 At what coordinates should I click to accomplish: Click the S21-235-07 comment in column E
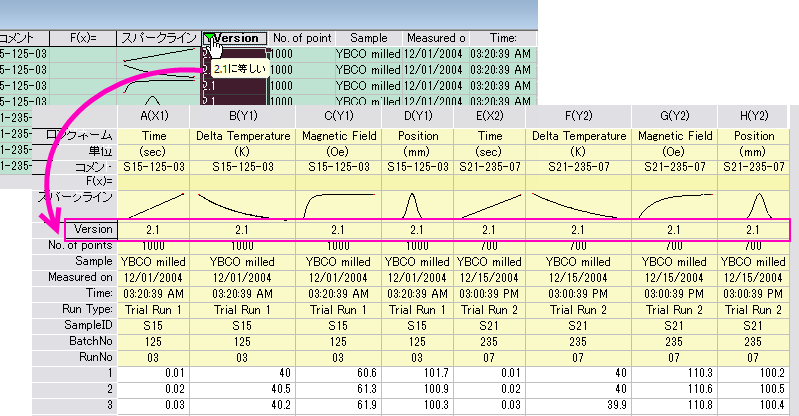pos(489,167)
